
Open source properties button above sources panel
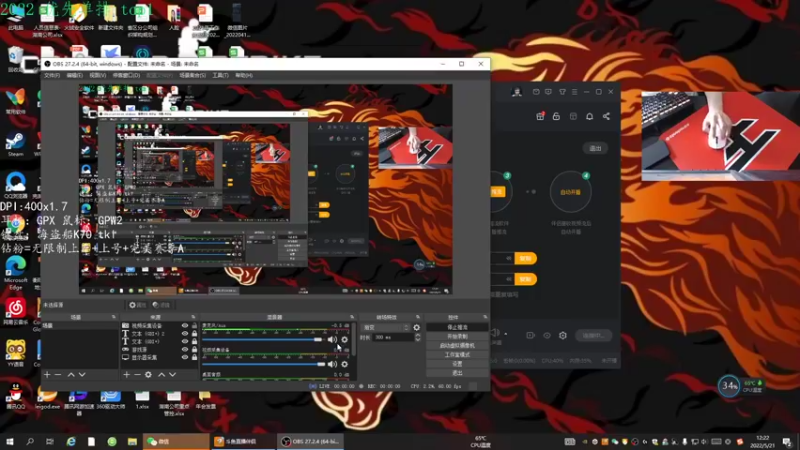[138, 305]
